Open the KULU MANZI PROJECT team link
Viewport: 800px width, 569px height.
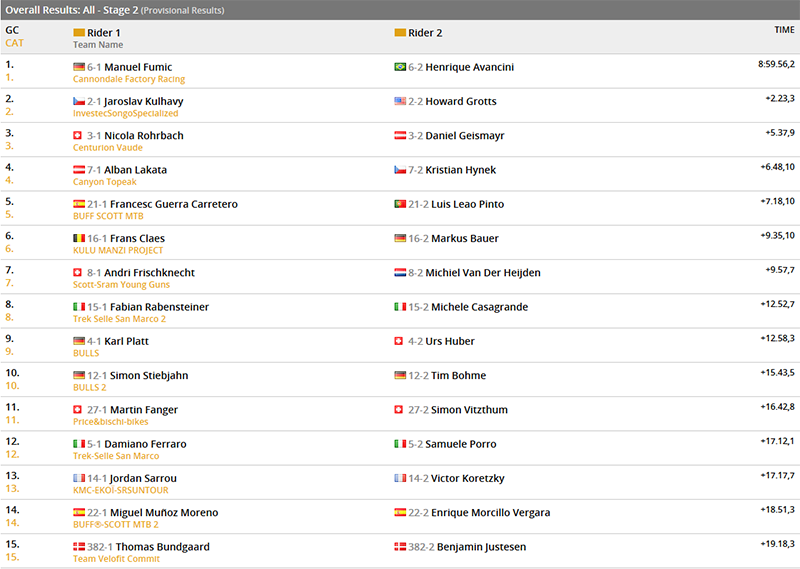click(x=118, y=250)
